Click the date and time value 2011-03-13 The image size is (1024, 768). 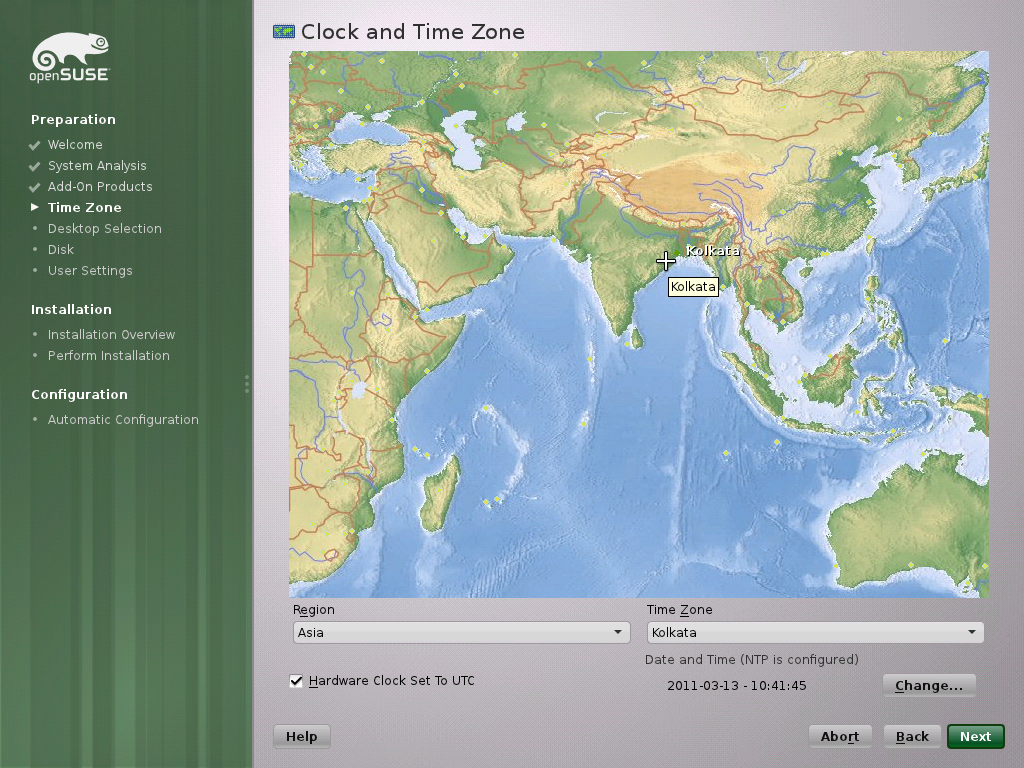(737, 686)
